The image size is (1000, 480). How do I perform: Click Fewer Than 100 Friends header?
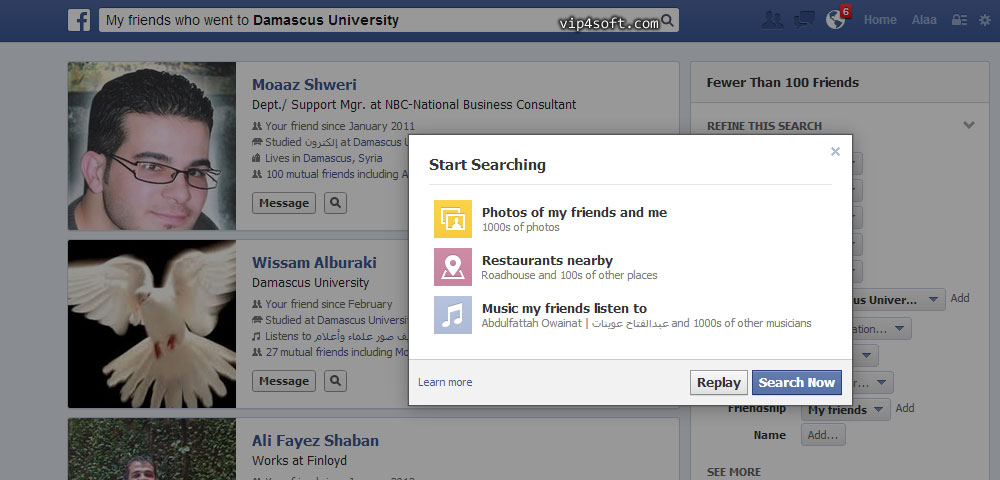(x=783, y=82)
